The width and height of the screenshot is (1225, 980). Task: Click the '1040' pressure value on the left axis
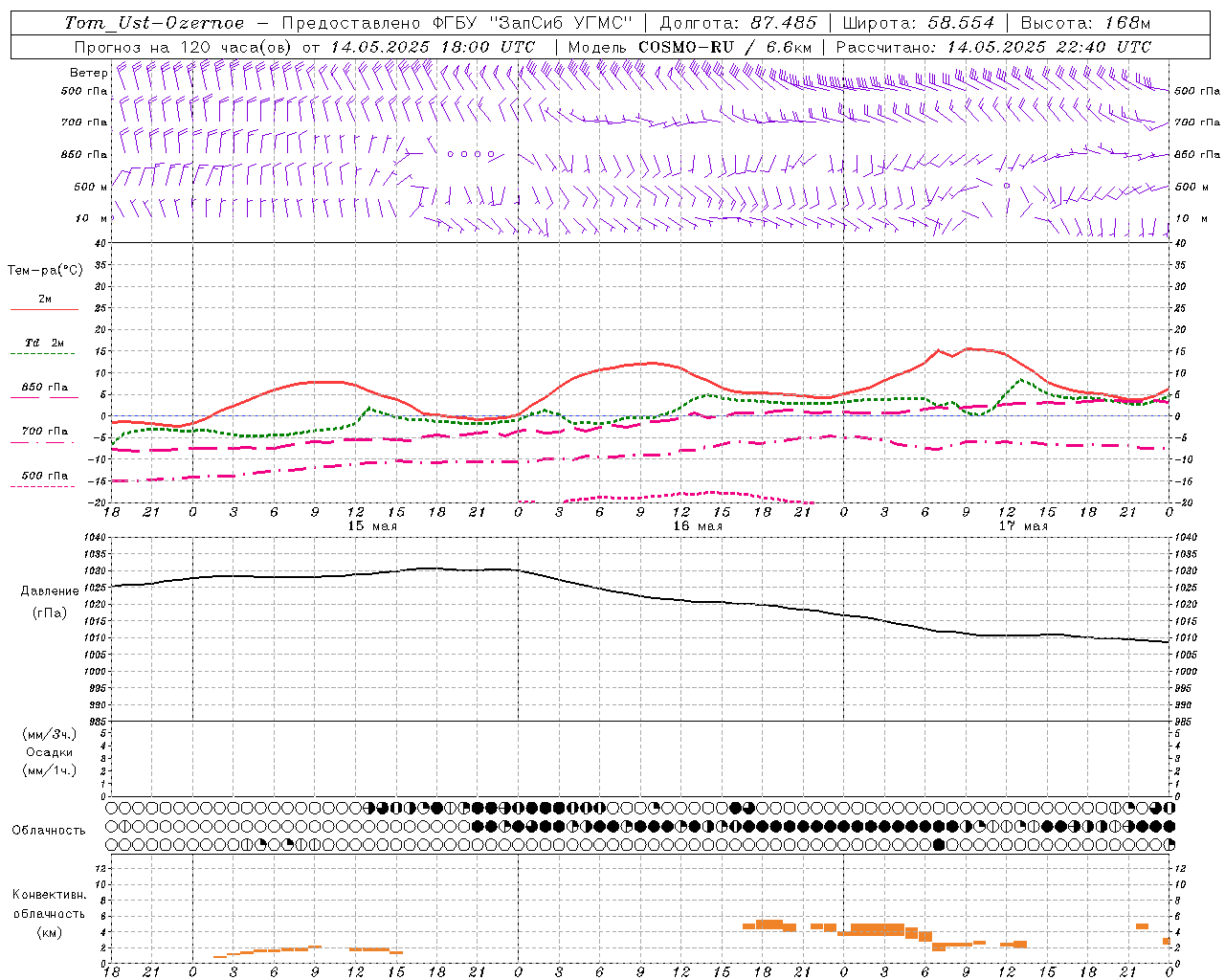tap(96, 538)
